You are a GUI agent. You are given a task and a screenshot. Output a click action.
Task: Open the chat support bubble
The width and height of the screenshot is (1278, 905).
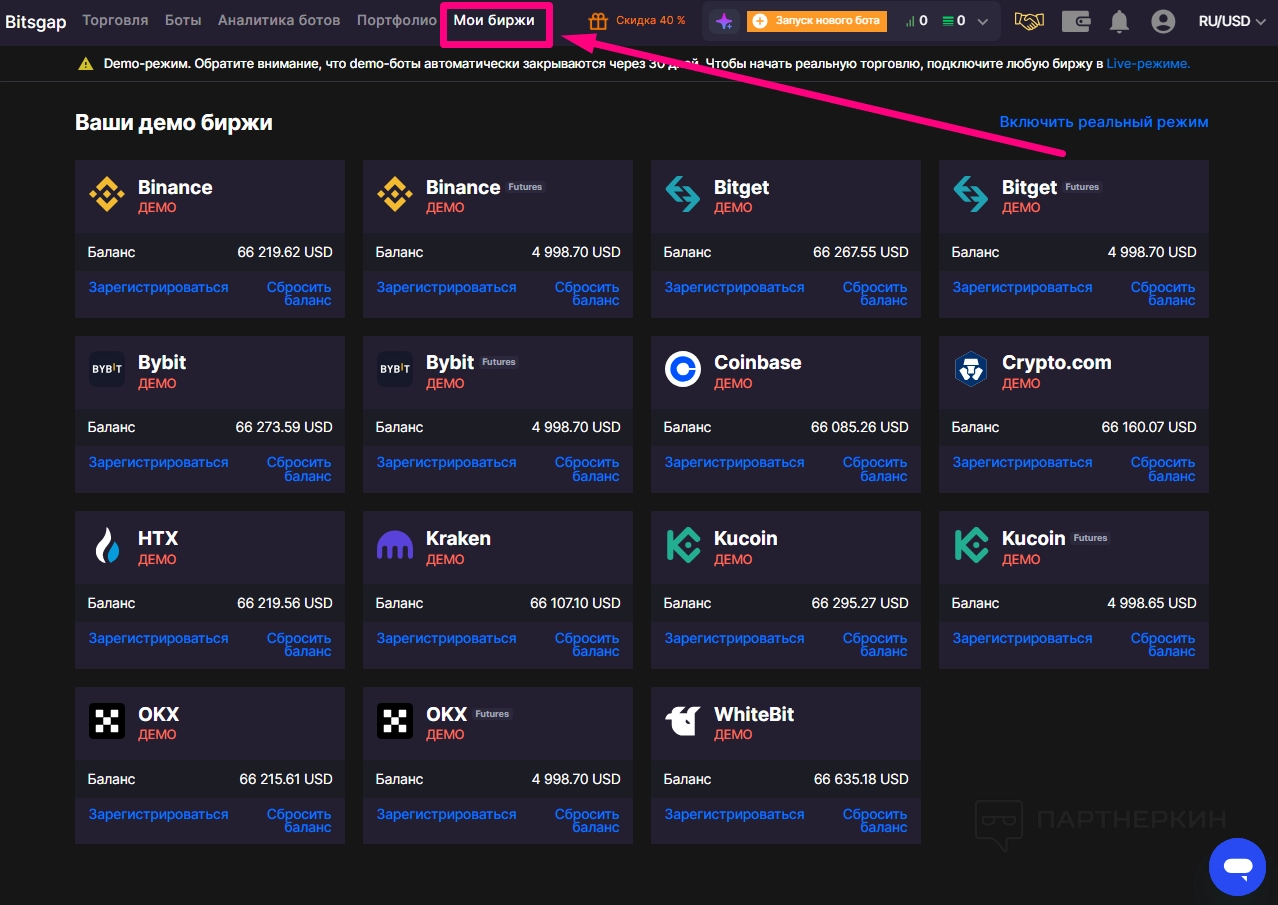coord(1237,866)
